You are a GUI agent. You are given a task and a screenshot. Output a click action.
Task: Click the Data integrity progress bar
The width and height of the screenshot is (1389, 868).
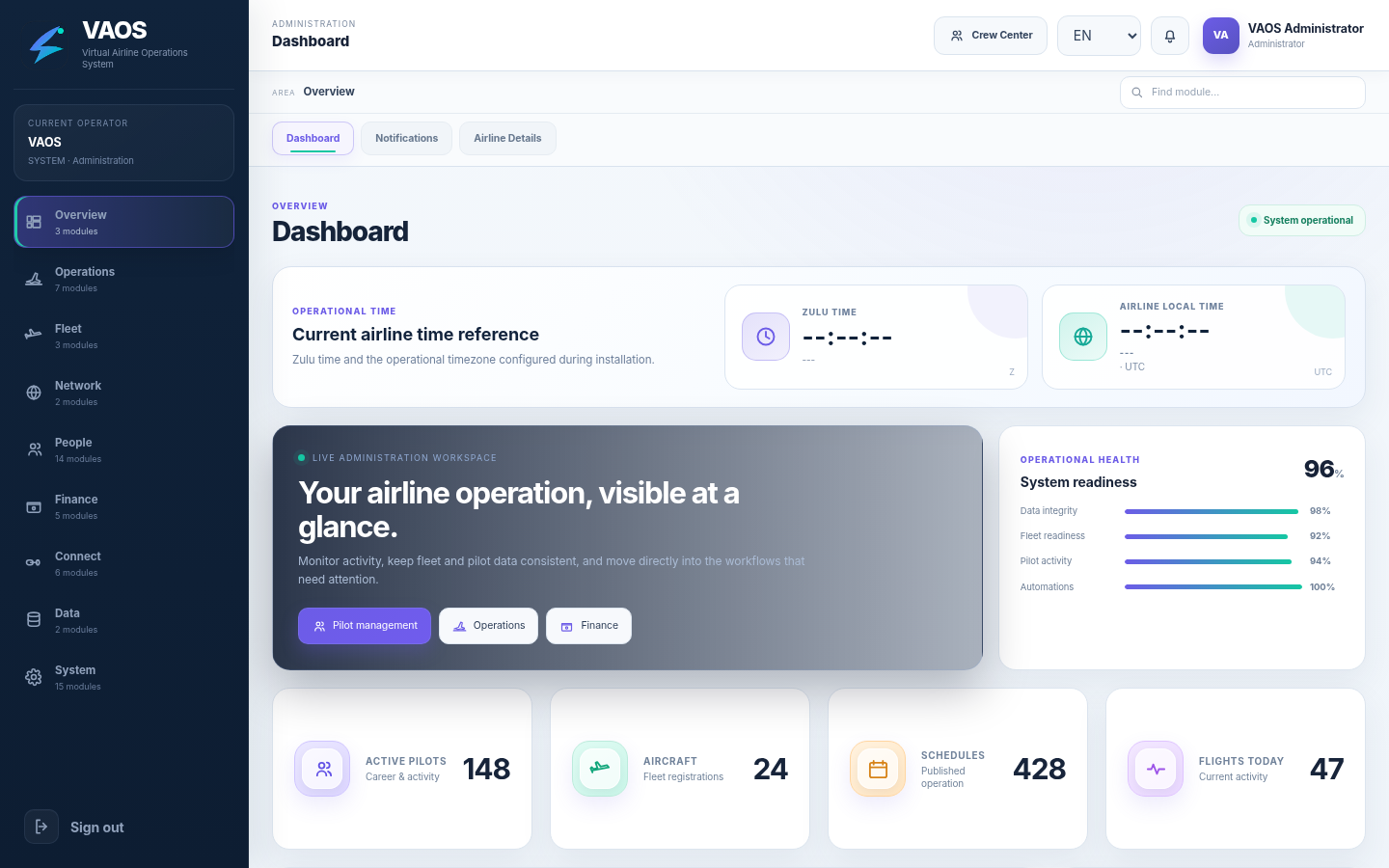point(1212,511)
